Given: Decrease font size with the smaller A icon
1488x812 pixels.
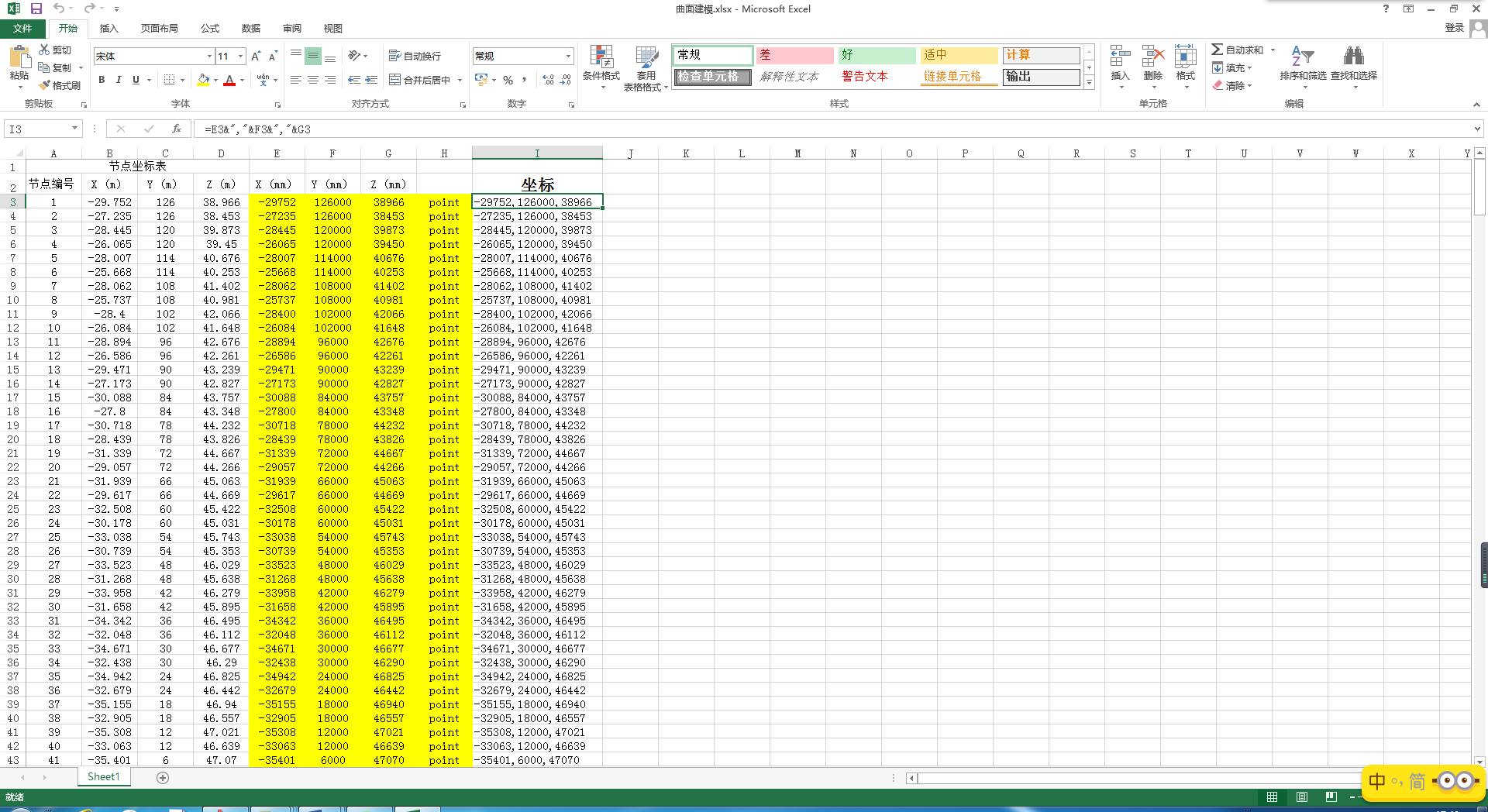Looking at the screenshot, I should (273, 56).
